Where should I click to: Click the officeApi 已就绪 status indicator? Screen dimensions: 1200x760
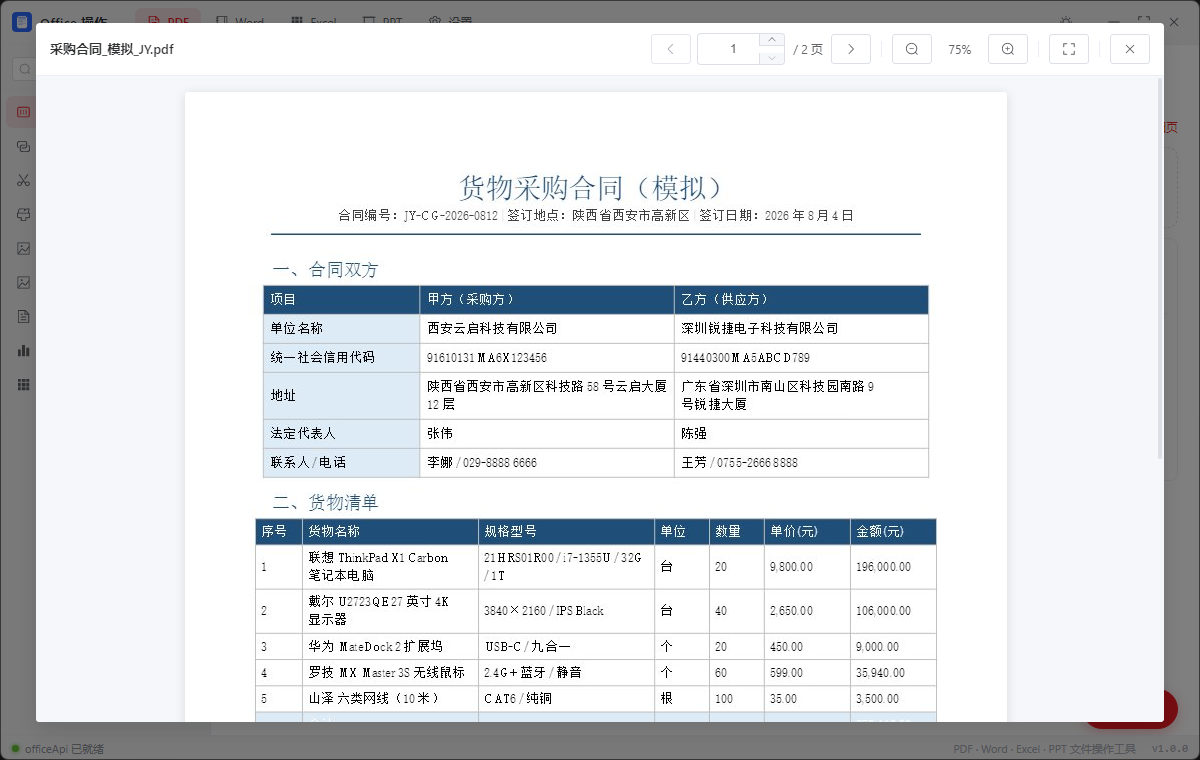[58, 749]
